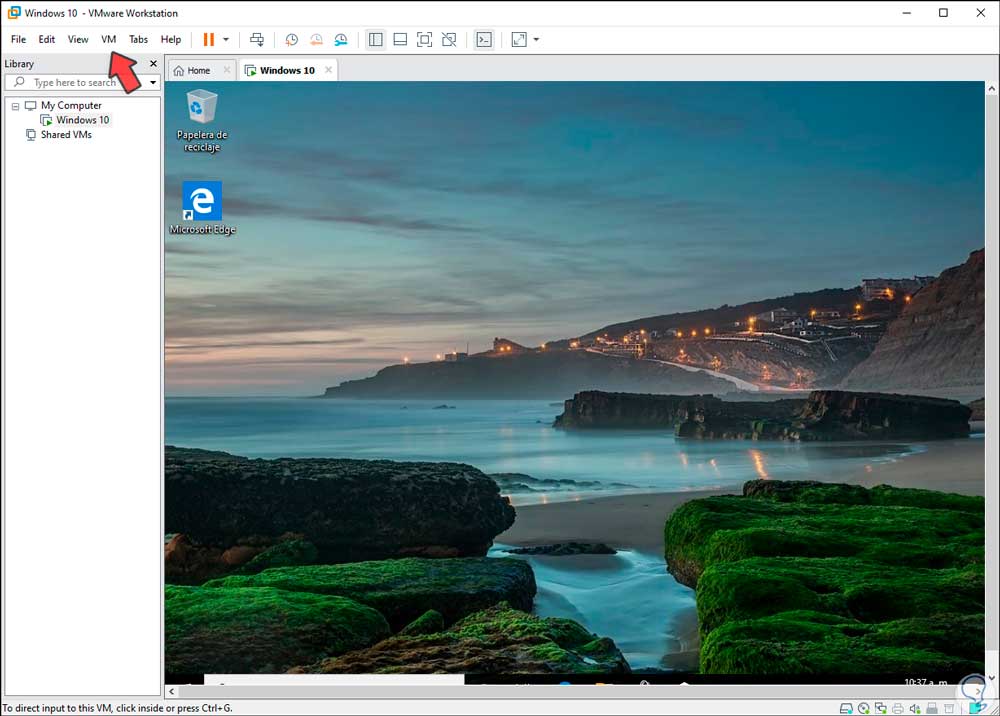Screen dimensions: 1000x716
Task: Take a snapshot of the VM
Action: (291, 40)
